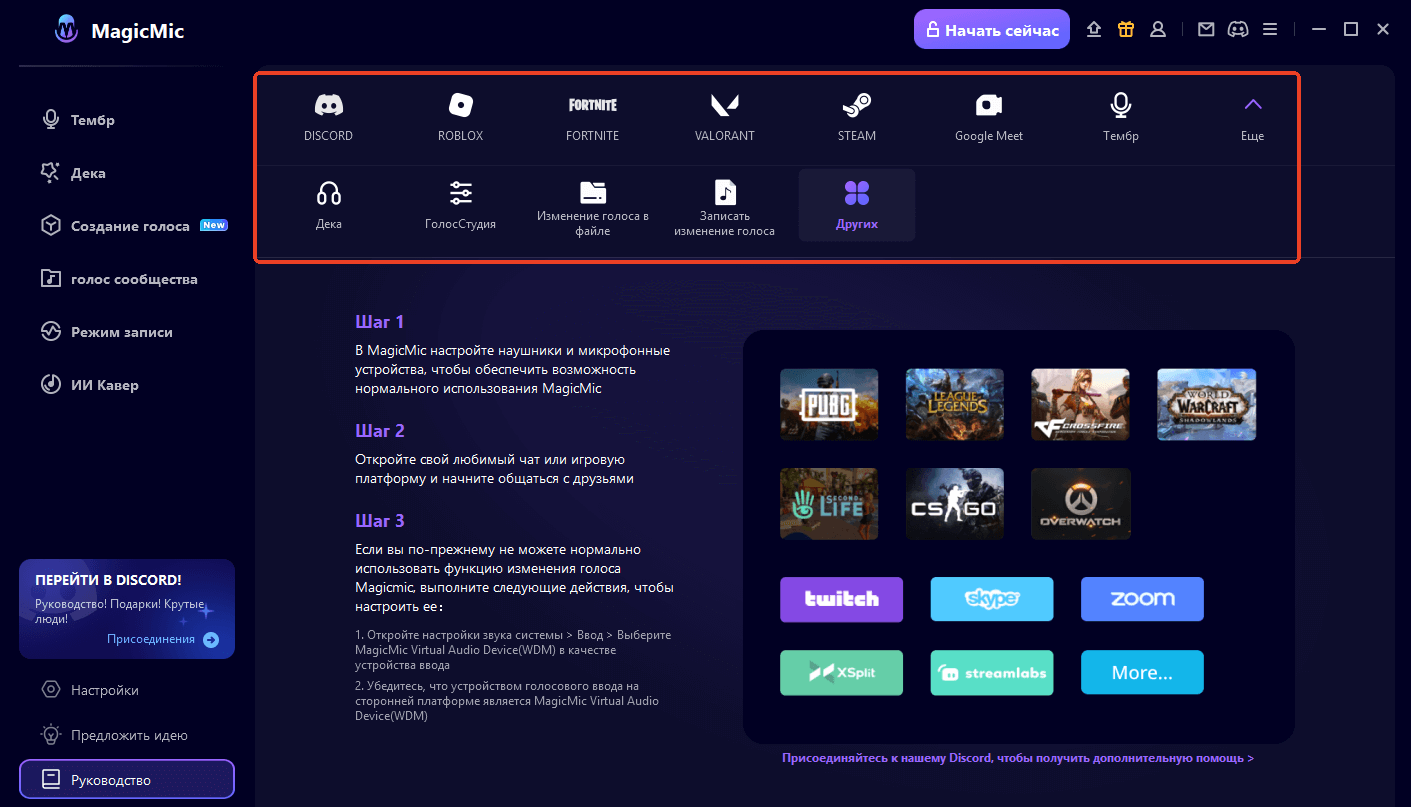
Task: Collapse the guide list with Еще chevron
Action: click(x=1252, y=118)
